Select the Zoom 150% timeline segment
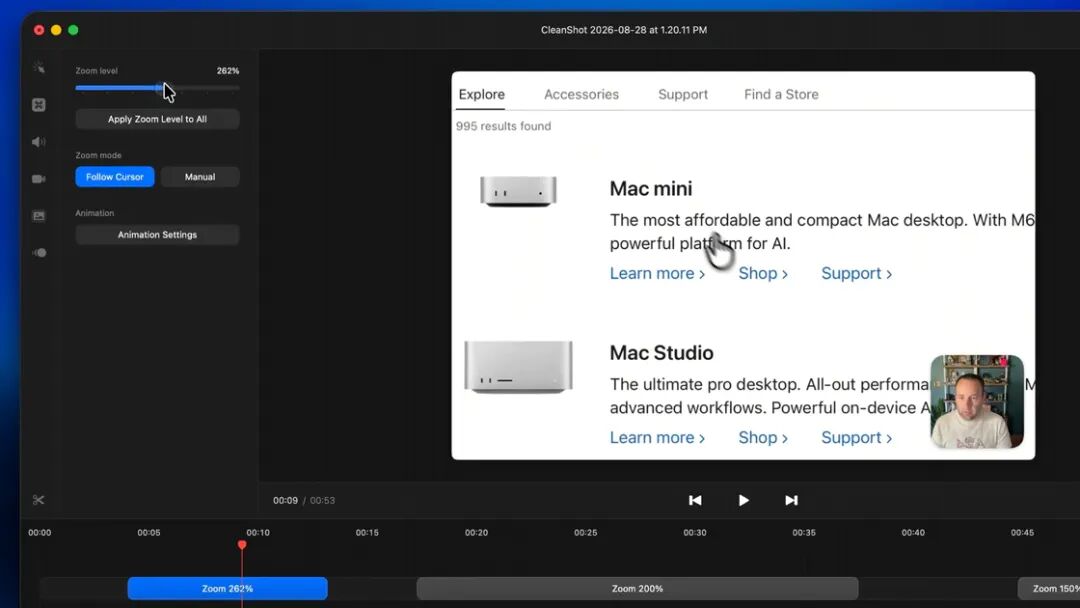The width and height of the screenshot is (1080, 608). (x=1049, y=589)
